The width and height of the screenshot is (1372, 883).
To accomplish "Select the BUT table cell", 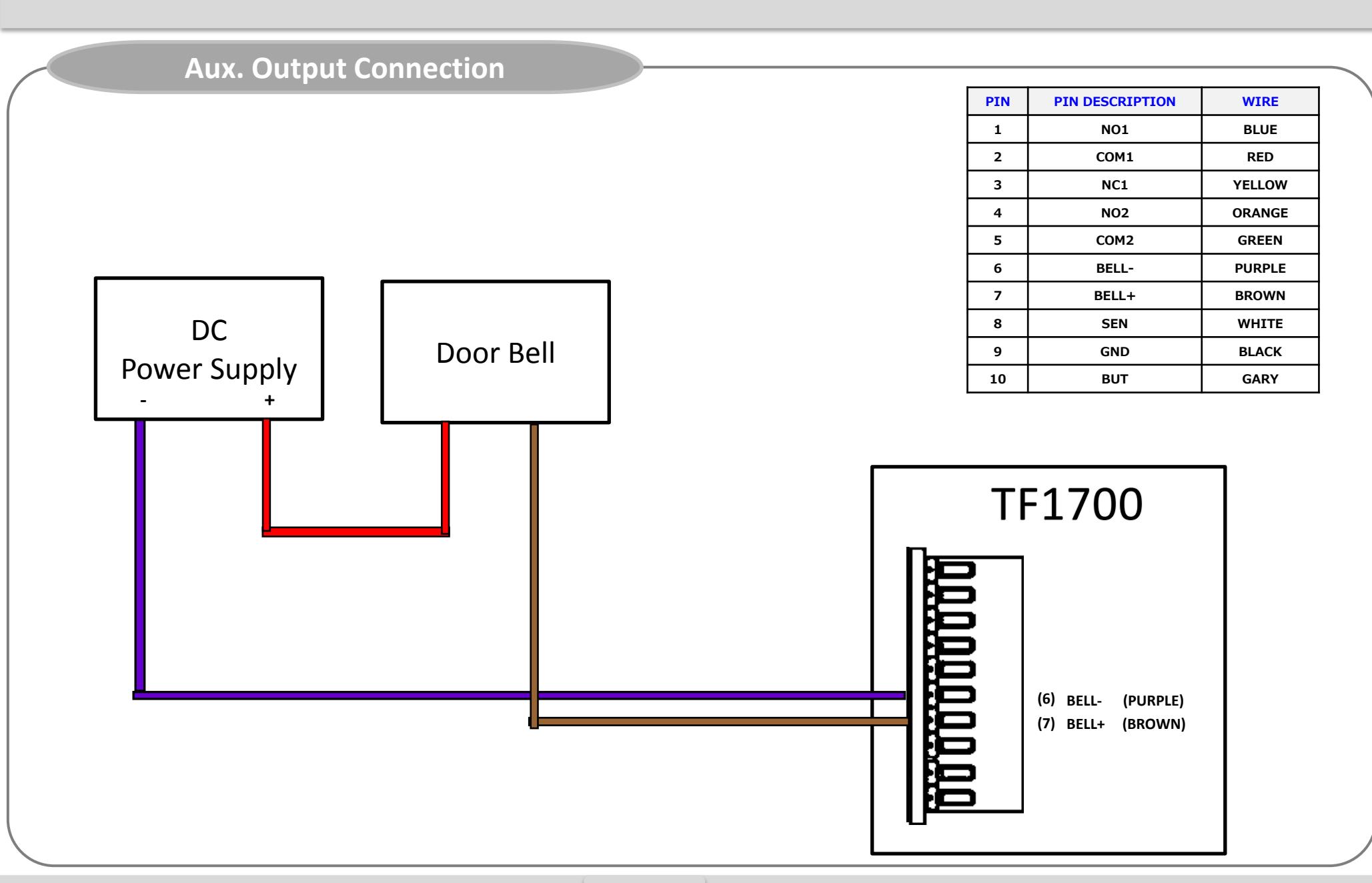I will tap(1115, 379).
